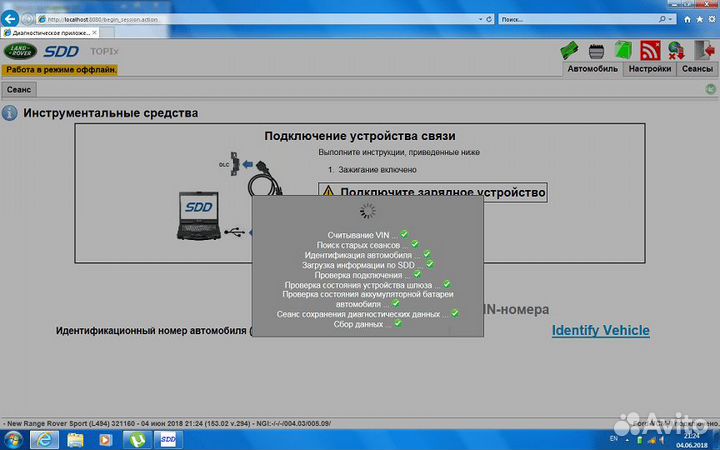The height and width of the screenshot is (450, 720).
Task: Click the browser Forward button
Action: tap(28, 19)
